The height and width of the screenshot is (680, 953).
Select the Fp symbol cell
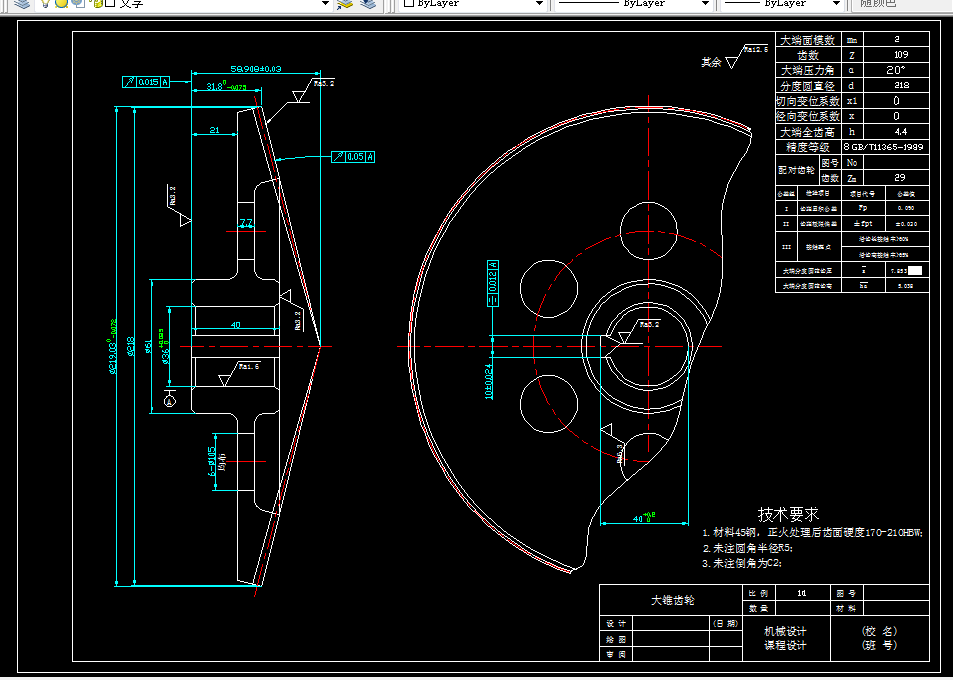click(863, 208)
